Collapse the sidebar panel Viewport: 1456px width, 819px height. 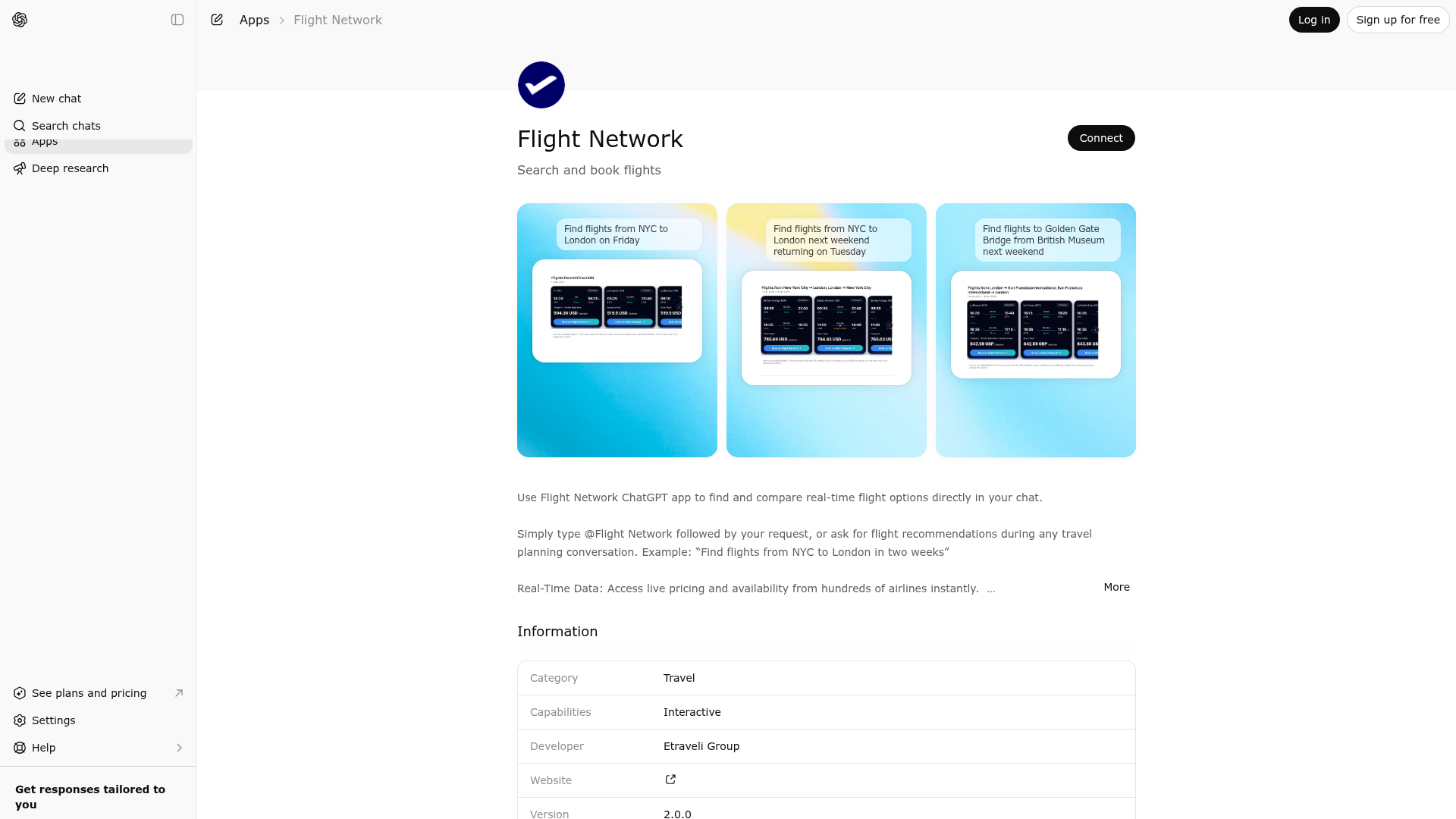pos(177,20)
